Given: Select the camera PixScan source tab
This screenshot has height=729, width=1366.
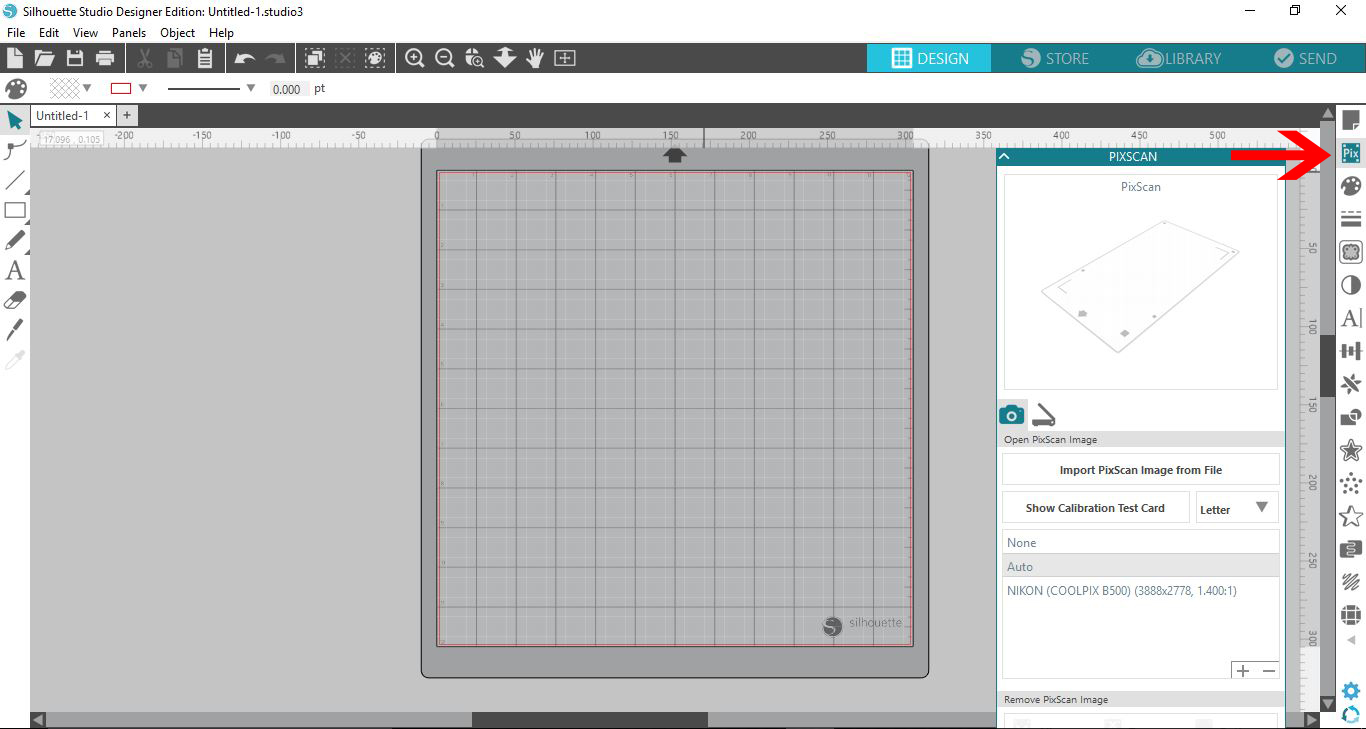Looking at the screenshot, I should coord(1011,415).
